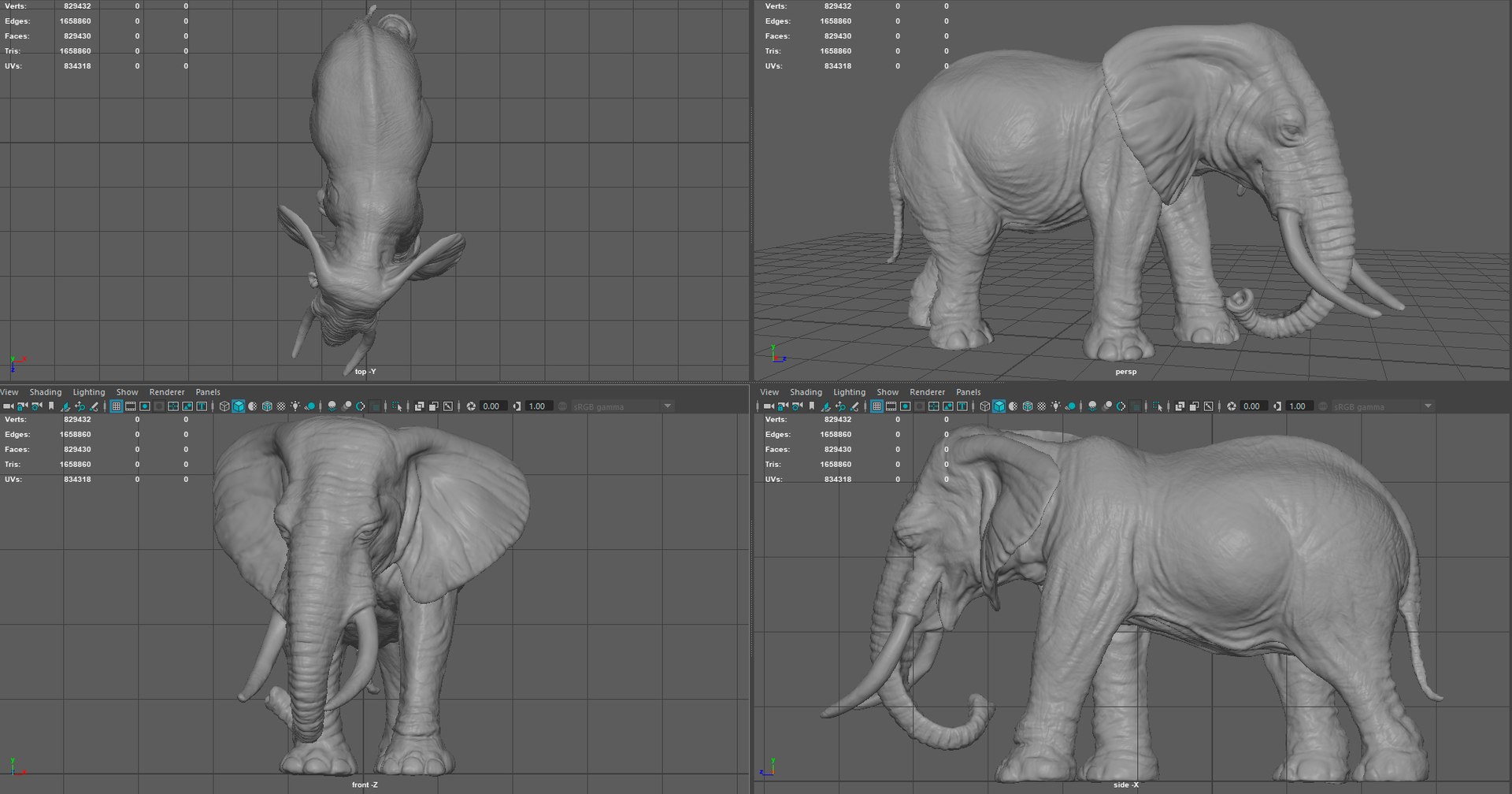Toggle Image Plane icon in front panel
The width and height of the screenshot is (1512, 794).
tap(65, 406)
